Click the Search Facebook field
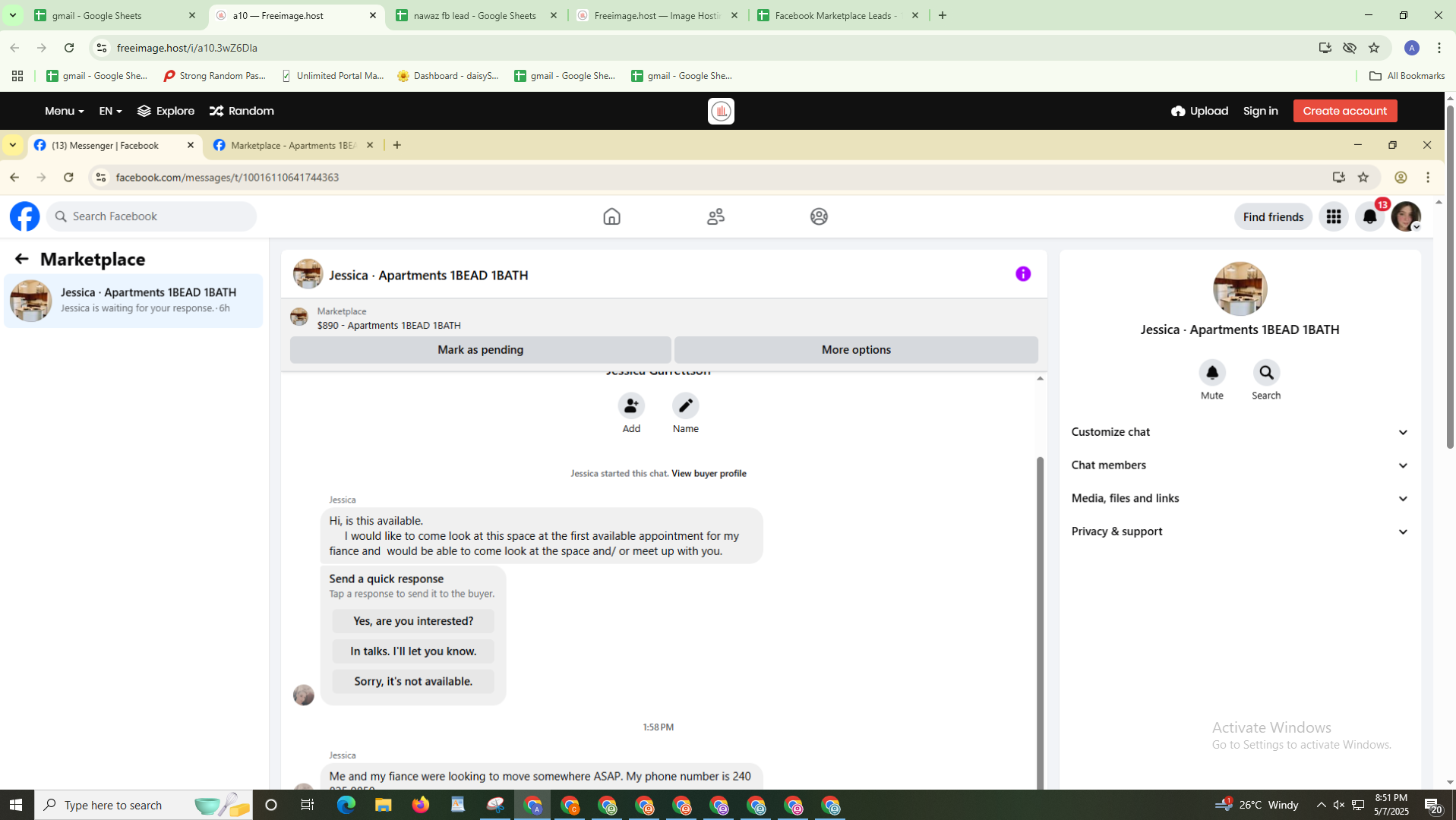 152,216
